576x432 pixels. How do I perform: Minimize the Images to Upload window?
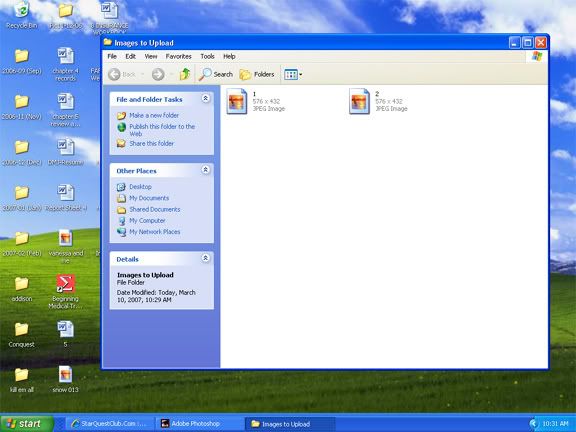(x=515, y=43)
